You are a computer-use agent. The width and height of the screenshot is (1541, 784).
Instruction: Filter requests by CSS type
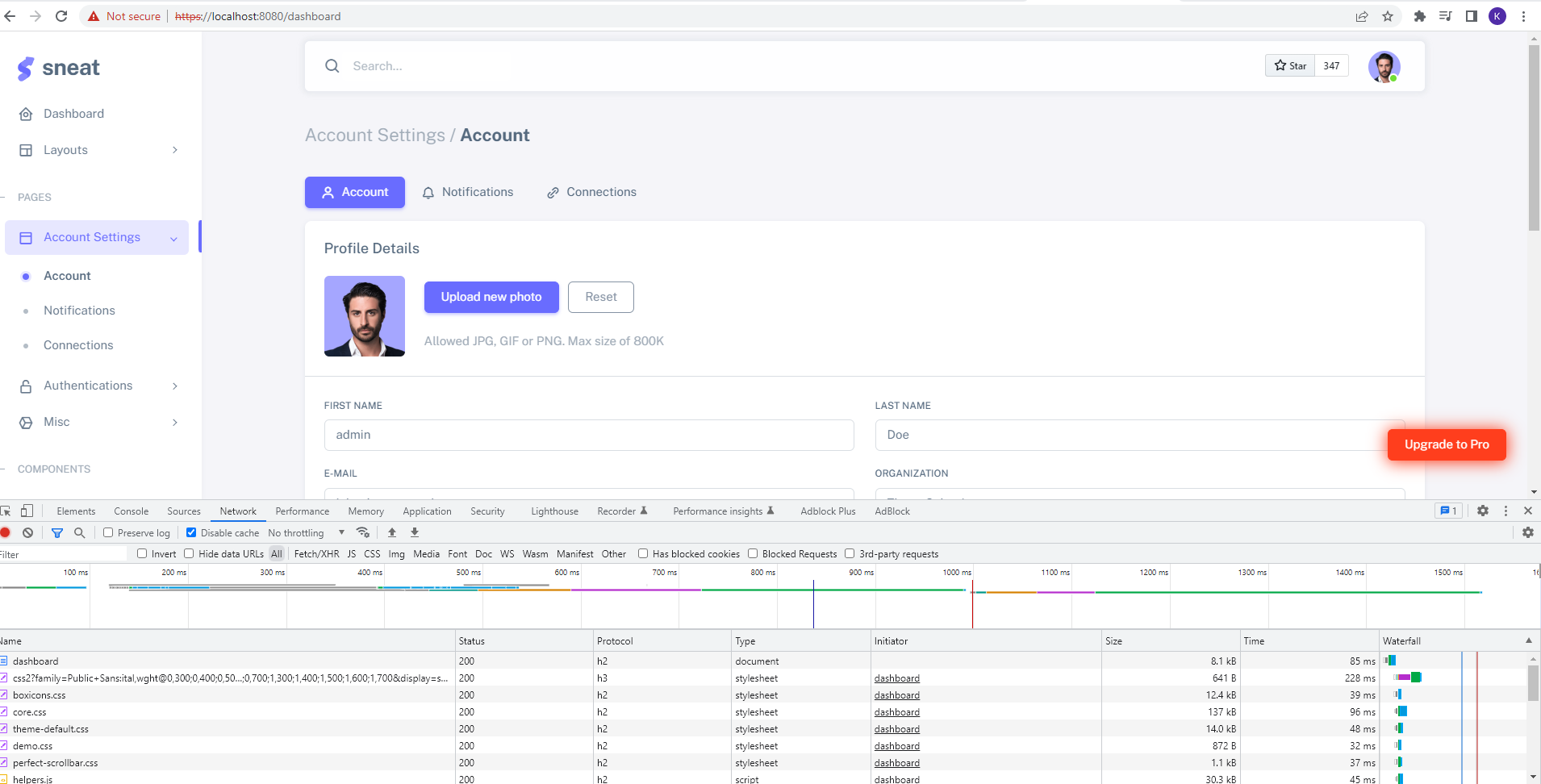click(371, 553)
